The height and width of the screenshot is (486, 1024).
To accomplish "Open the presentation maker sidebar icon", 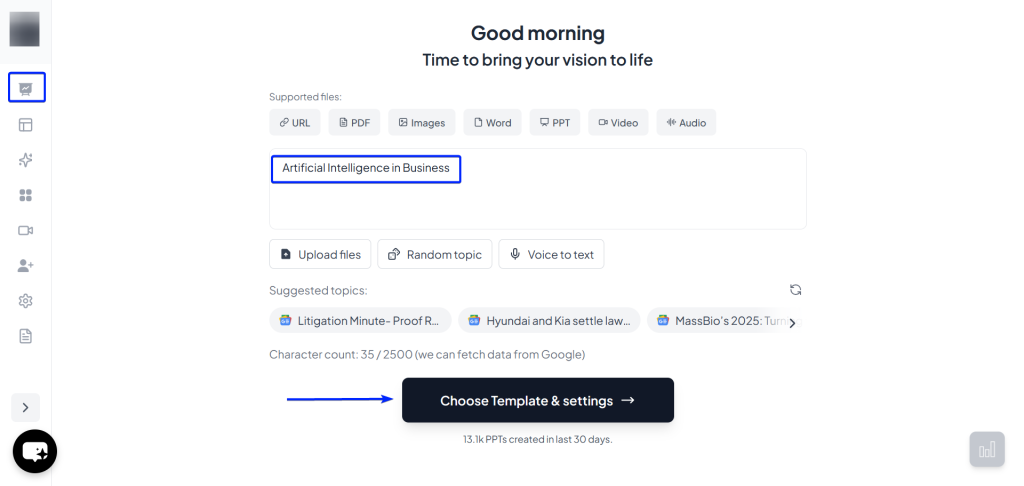I will coord(26,88).
